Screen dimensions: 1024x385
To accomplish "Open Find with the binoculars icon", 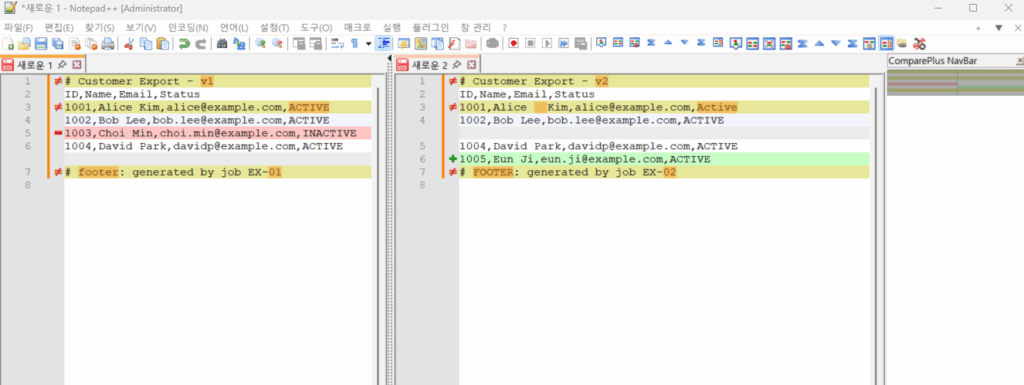I will (222, 44).
